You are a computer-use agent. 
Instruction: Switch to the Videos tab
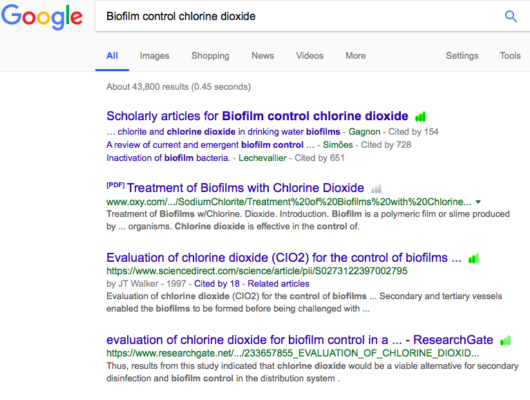click(x=310, y=55)
